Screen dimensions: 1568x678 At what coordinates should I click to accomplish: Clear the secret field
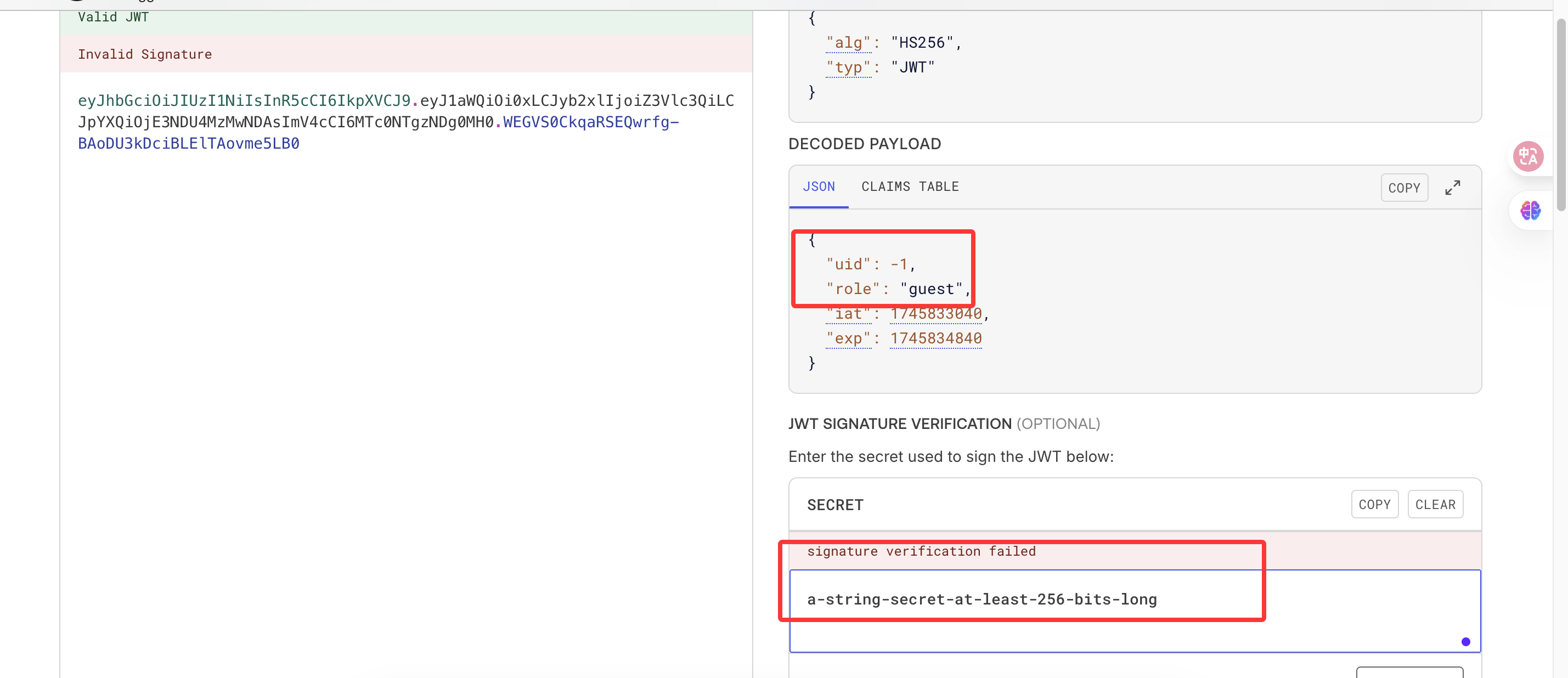(1435, 504)
